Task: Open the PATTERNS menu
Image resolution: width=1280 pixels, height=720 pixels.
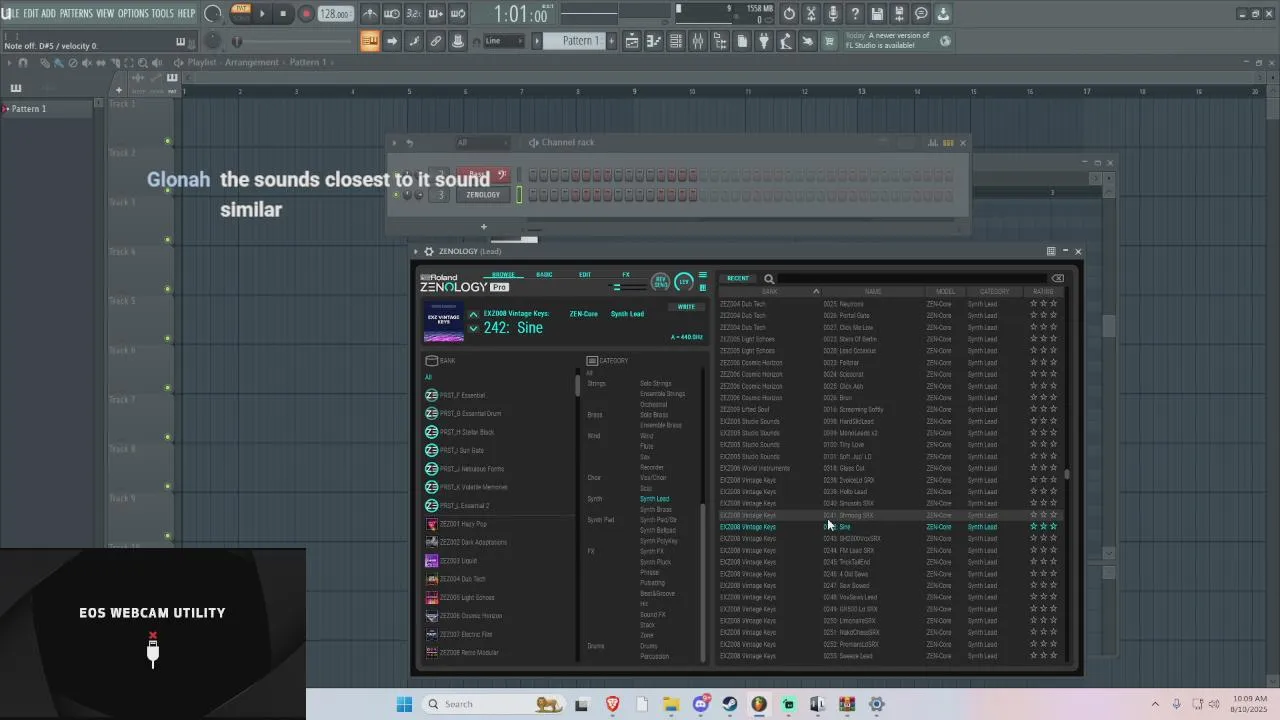Action: point(76,14)
